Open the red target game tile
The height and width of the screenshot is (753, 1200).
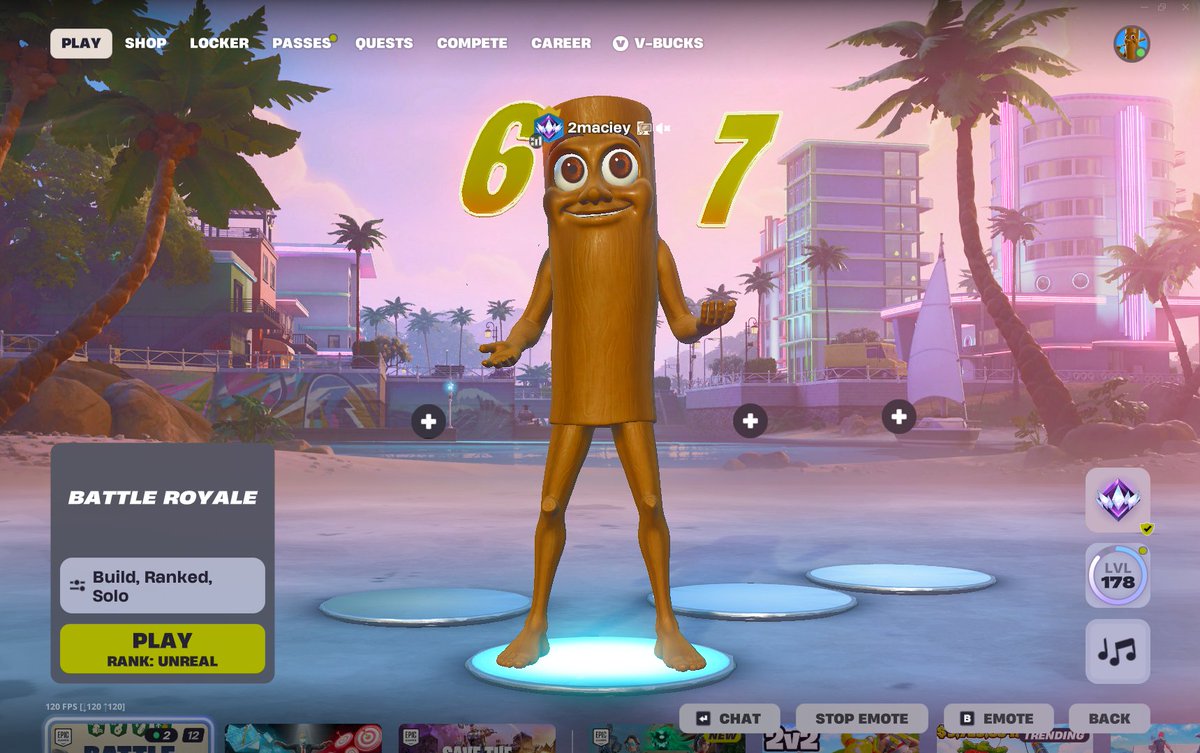pos(304,738)
